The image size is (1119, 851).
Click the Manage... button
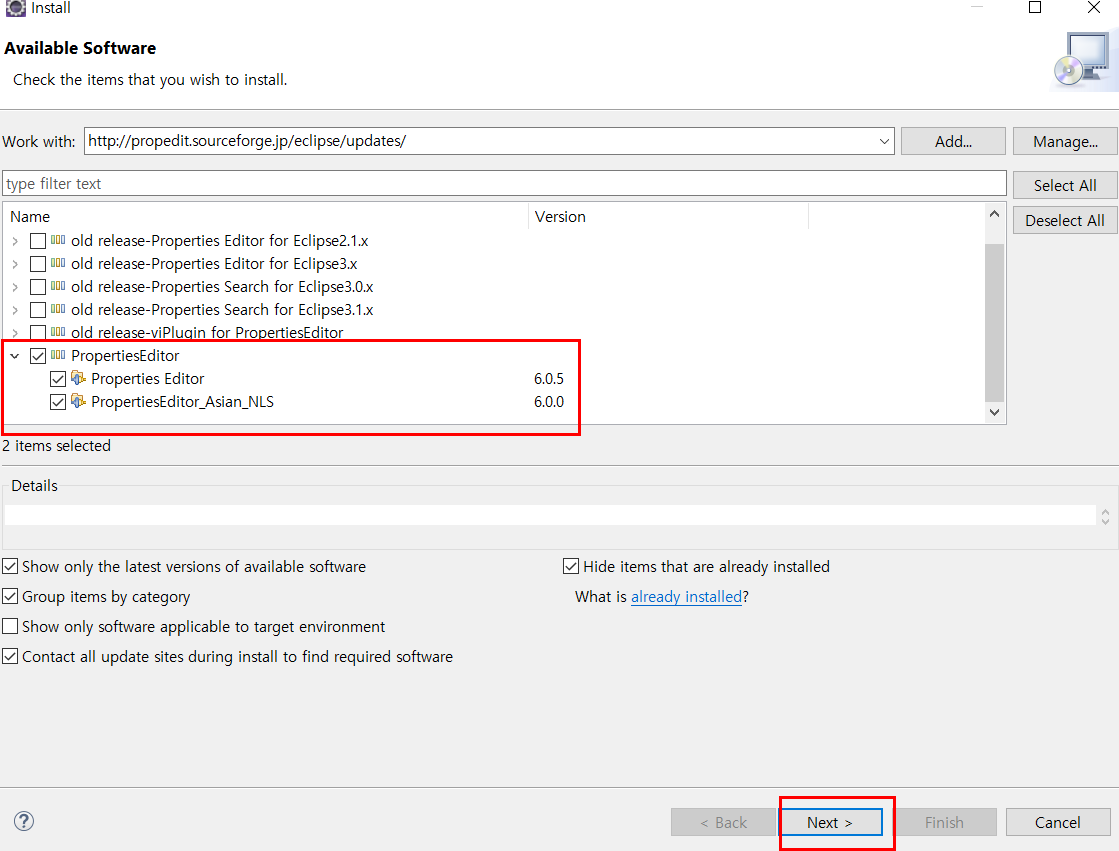click(1065, 141)
